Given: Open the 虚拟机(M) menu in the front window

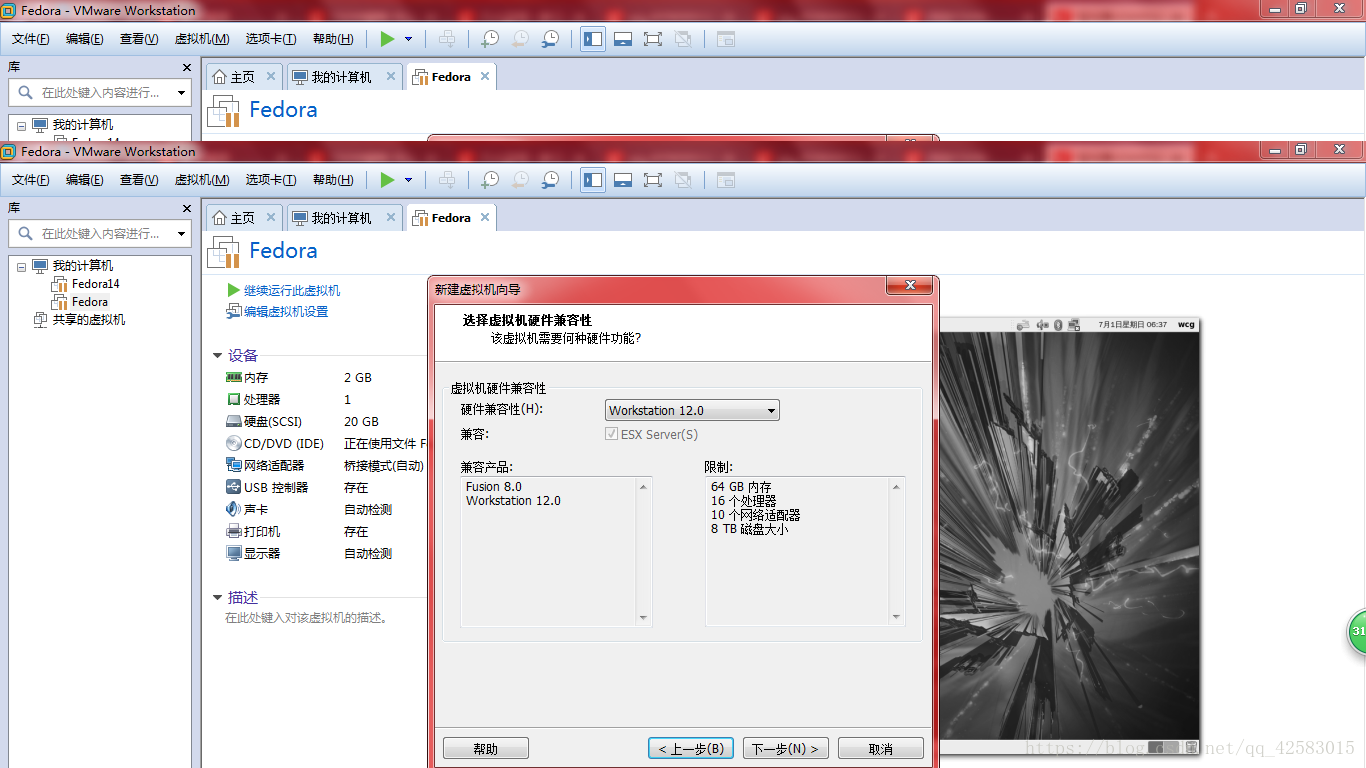Looking at the screenshot, I should [x=202, y=180].
